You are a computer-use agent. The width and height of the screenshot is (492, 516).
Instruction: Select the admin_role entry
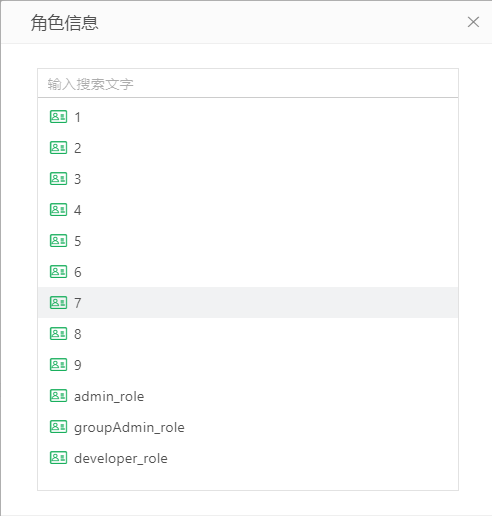point(248,396)
